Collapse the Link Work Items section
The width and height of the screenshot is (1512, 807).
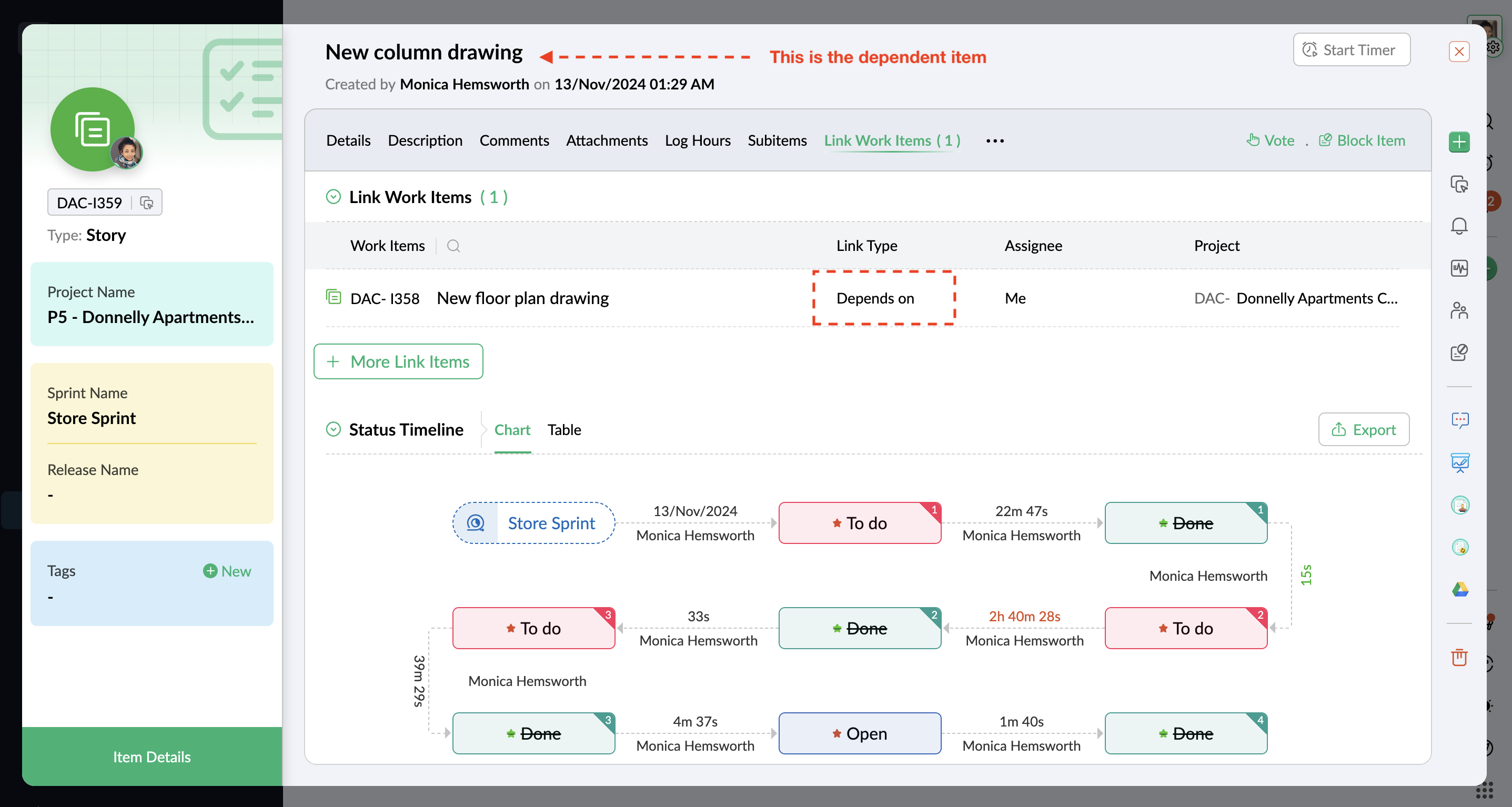tap(333, 197)
